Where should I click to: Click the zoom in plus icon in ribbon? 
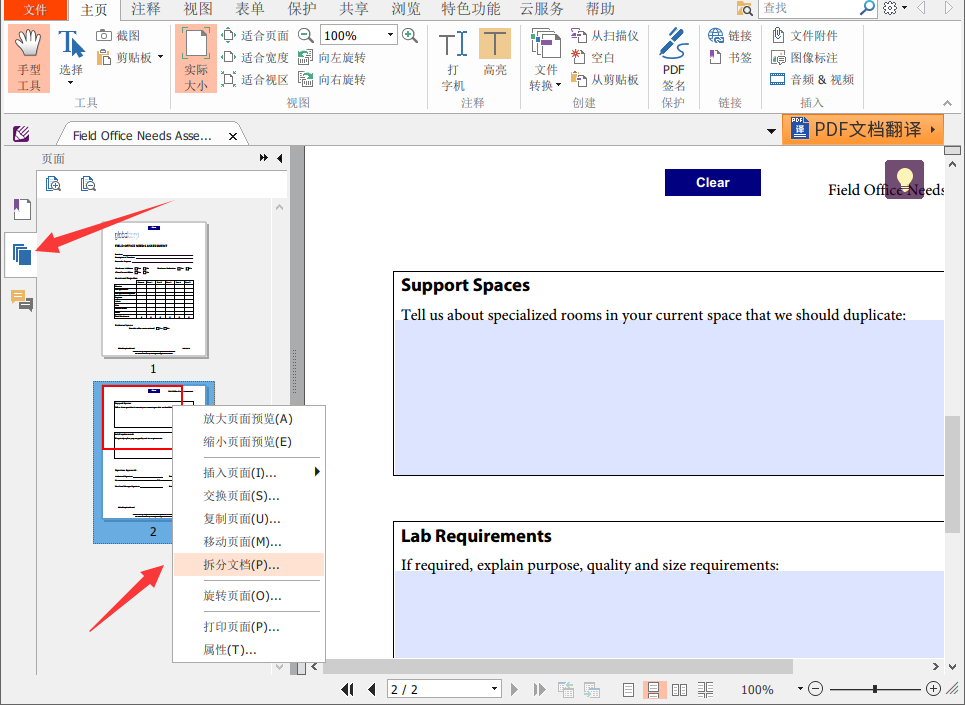point(410,35)
